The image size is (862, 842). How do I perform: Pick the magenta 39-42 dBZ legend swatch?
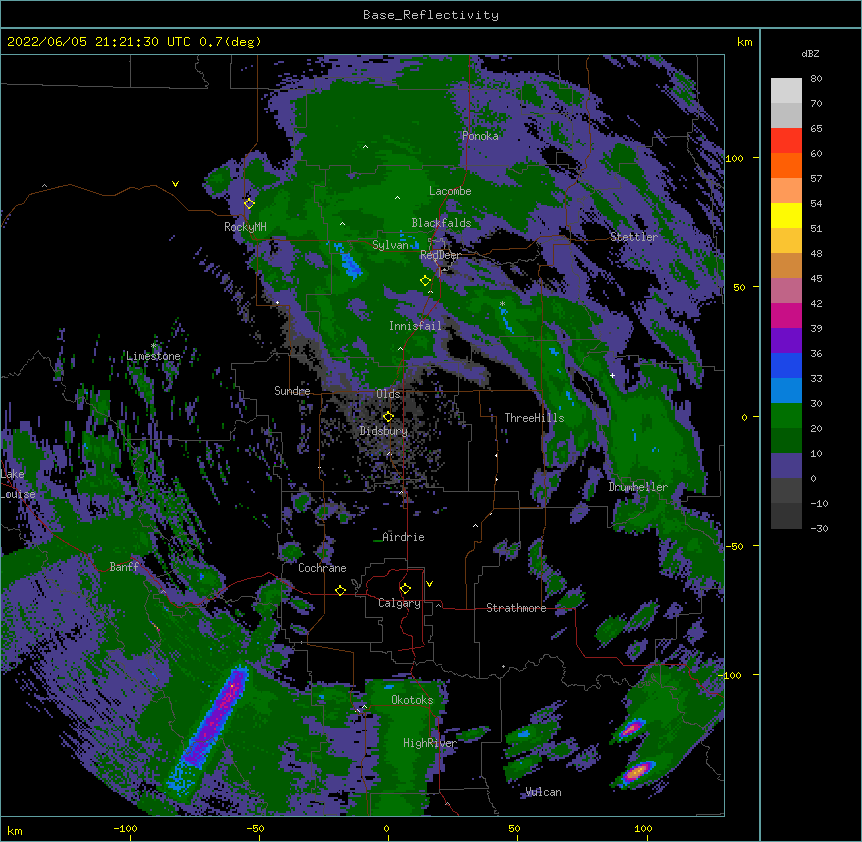click(786, 315)
